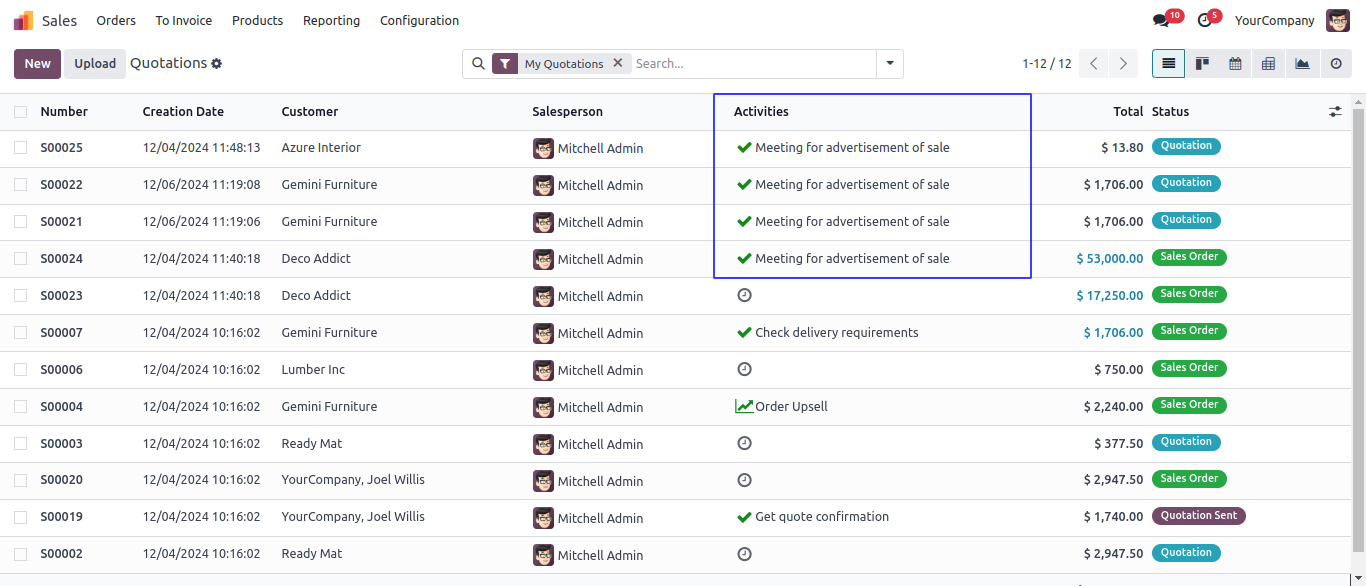Image resolution: width=1366 pixels, height=586 pixels.
Task: Switch to Kanban view
Action: [1202, 64]
